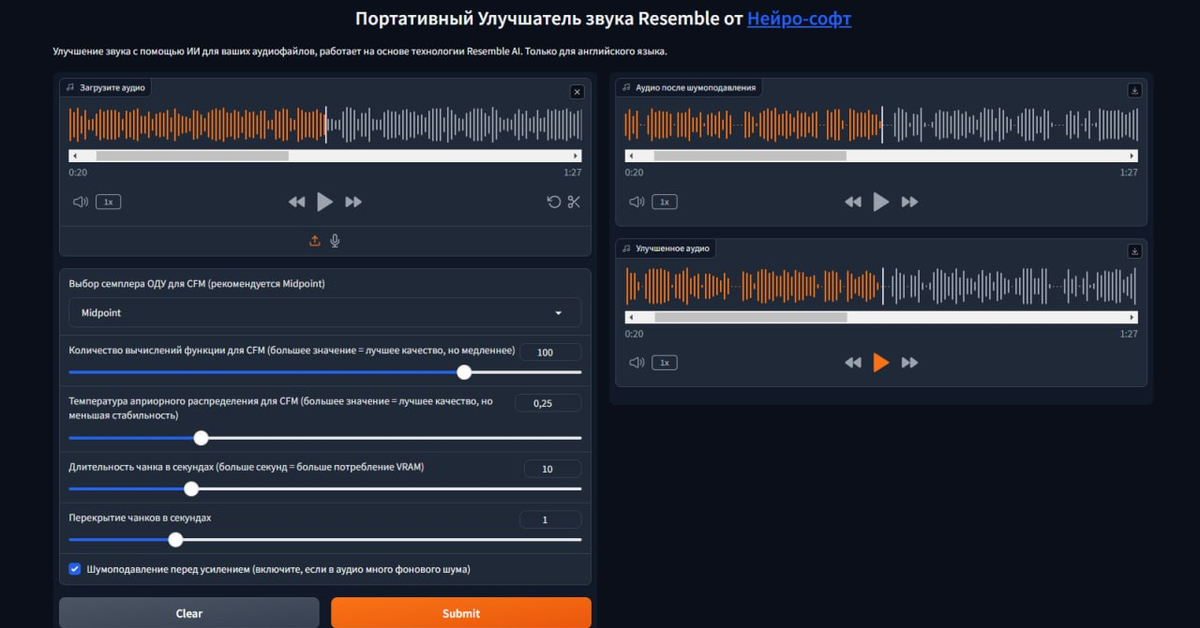Click the chunk overlap slider handle
1200x628 pixels.
176,540
